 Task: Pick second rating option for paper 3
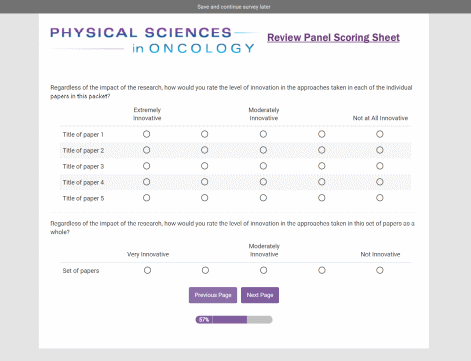coord(205,166)
